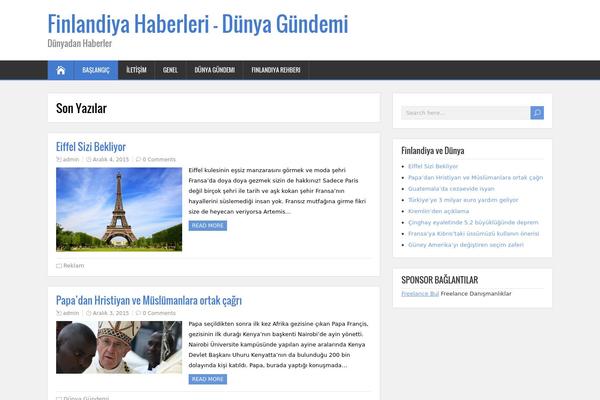Image resolution: width=600 pixels, height=400 pixels.
Task: Click the Aralık 4, 2015 date
Action: (111, 159)
